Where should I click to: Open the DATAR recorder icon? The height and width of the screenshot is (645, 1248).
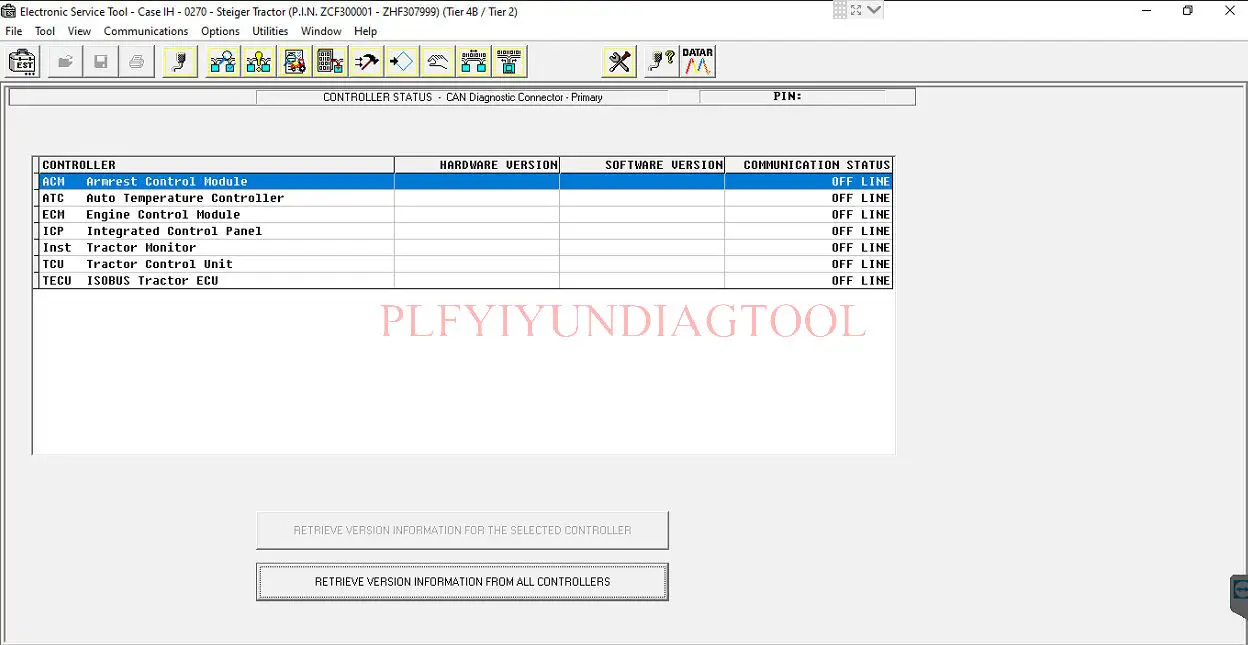[697, 62]
